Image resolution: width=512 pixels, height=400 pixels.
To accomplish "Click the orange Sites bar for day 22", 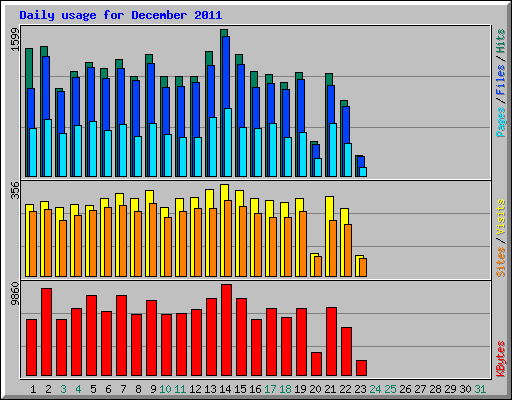I will (348, 250).
